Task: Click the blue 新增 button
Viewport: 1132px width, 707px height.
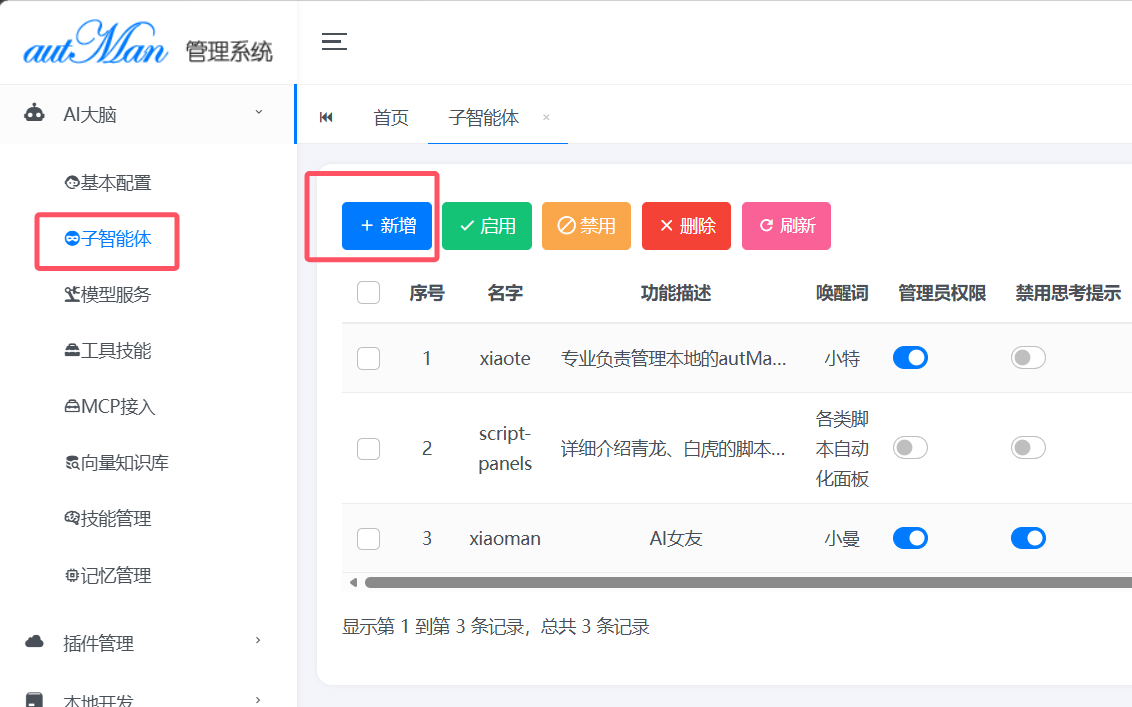Action: point(387,226)
